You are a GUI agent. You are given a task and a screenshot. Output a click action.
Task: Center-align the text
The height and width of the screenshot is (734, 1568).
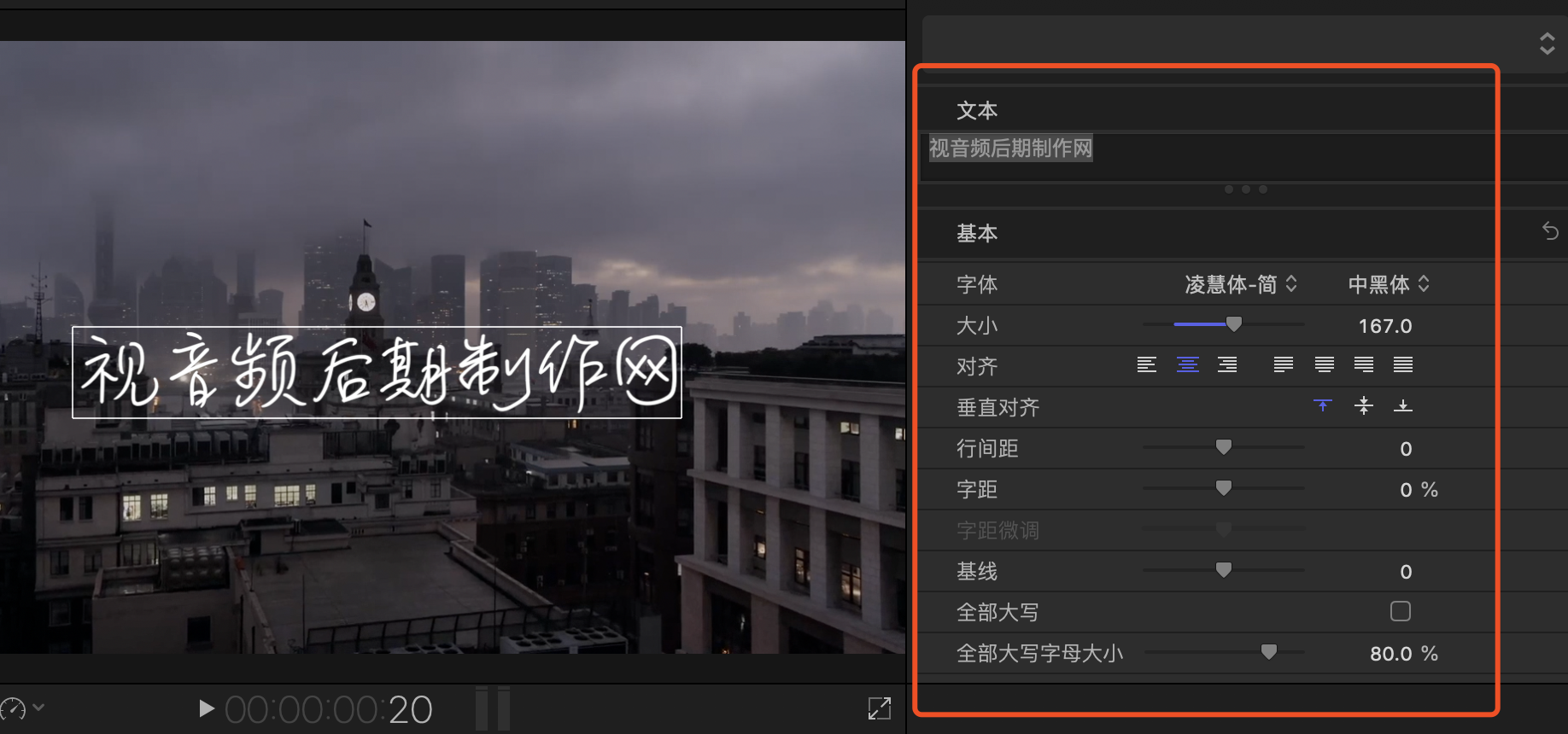[x=1188, y=365]
